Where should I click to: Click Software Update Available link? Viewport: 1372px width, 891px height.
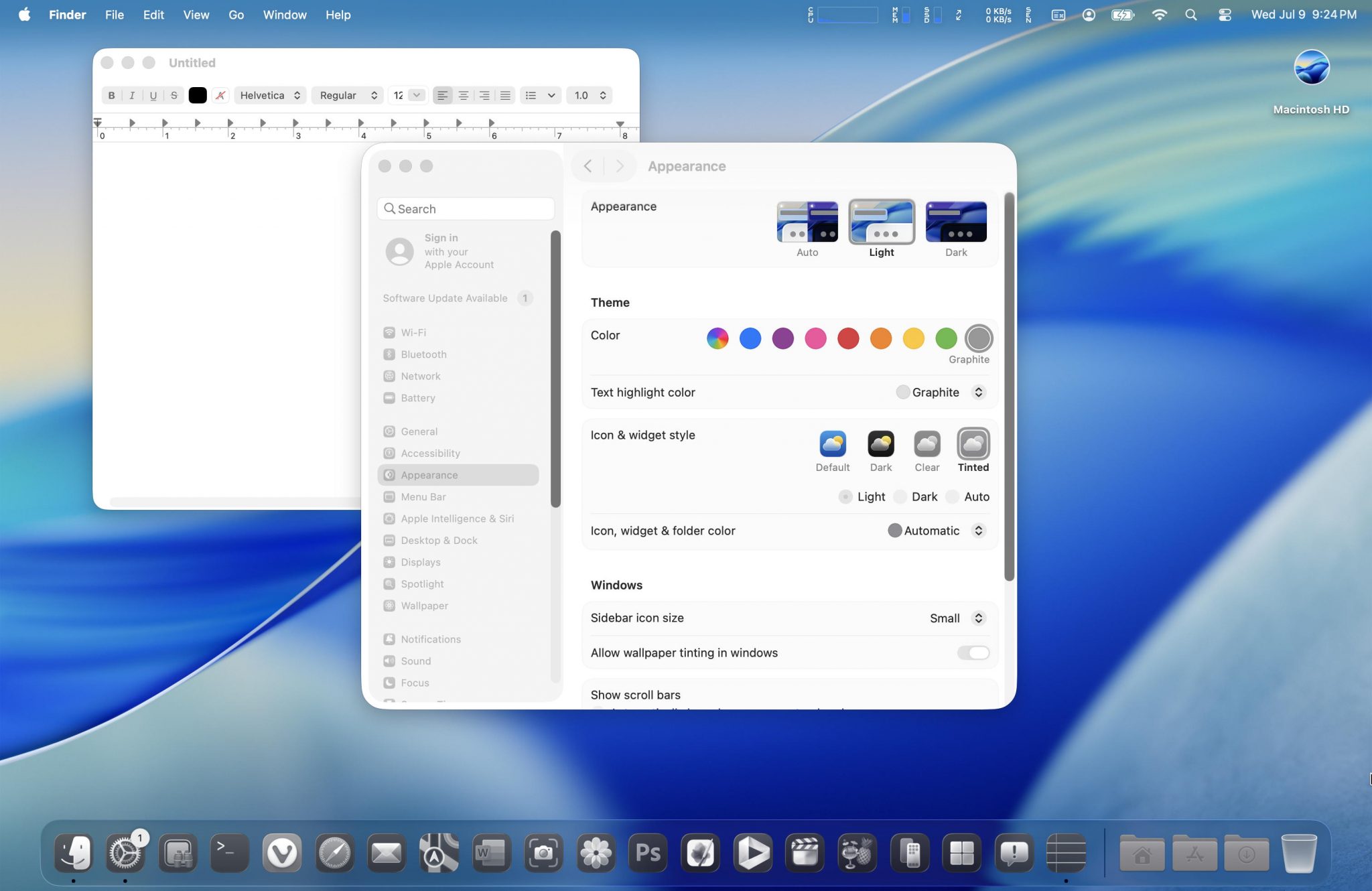(445, 298)
